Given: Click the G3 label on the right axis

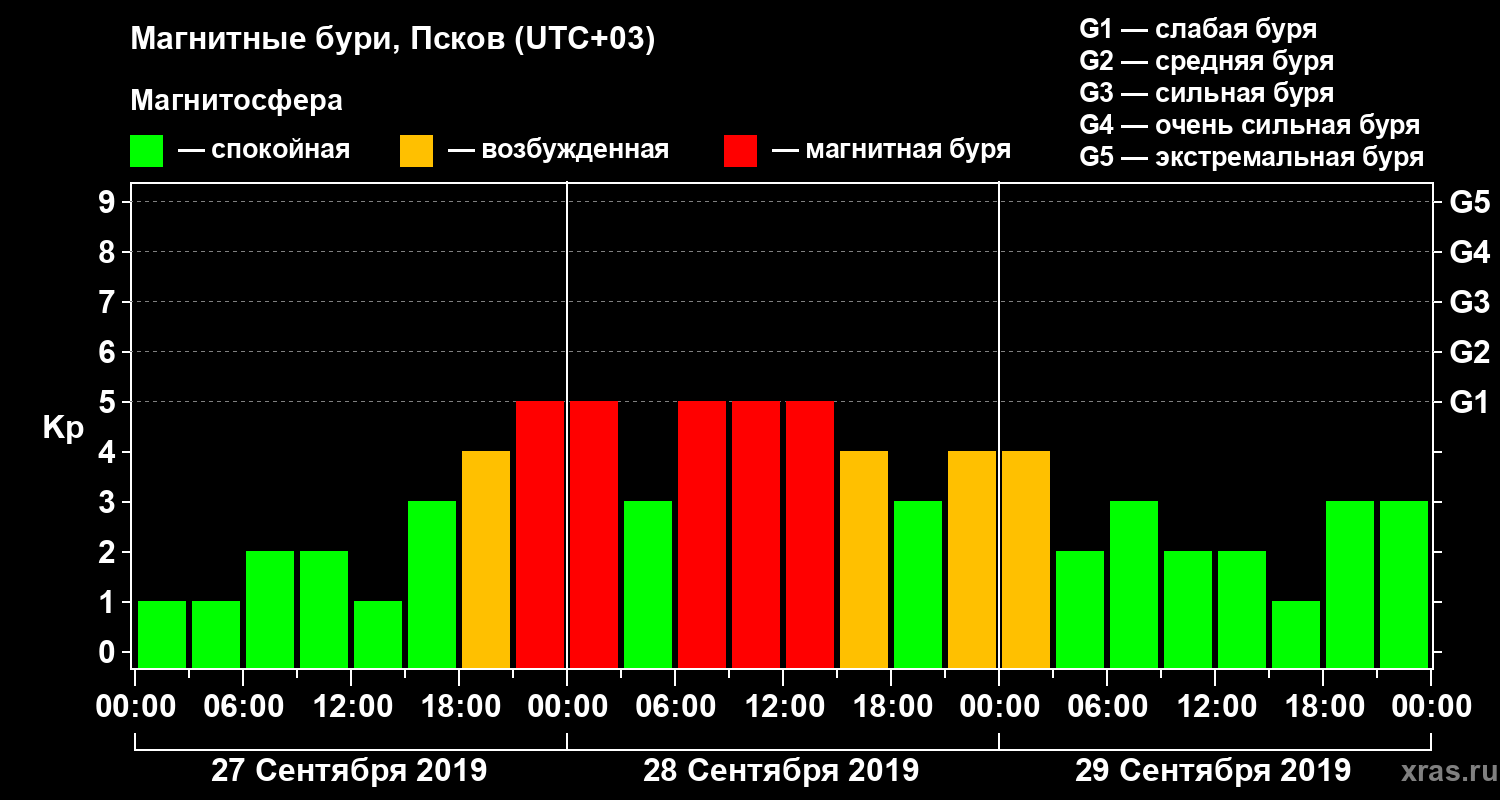Looking at the screenshot, I should (x=1469, y=302).
